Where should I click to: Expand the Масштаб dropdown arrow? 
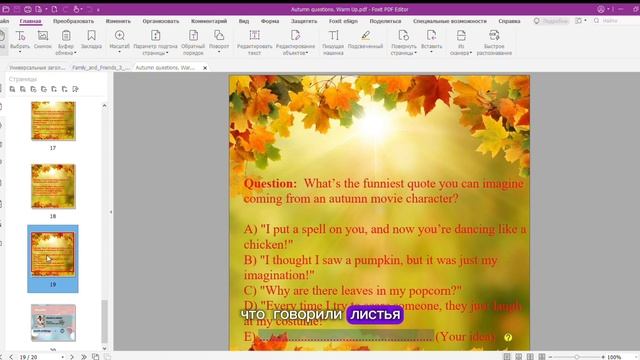pyautogui.click(x=120, y=52)
